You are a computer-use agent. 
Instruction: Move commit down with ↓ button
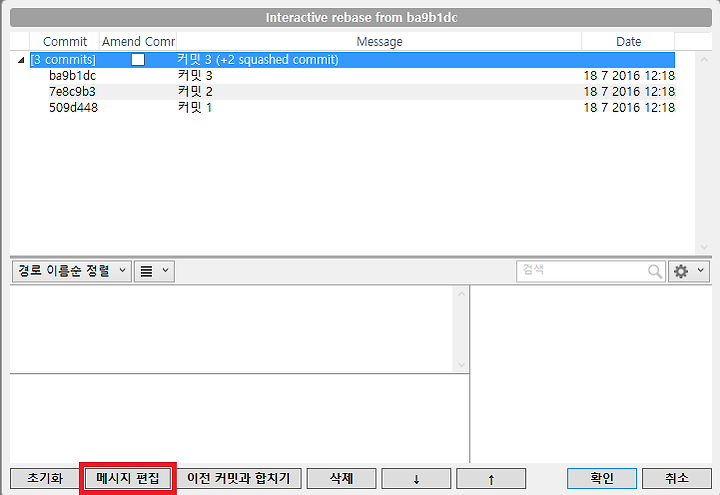click(416, 478)
